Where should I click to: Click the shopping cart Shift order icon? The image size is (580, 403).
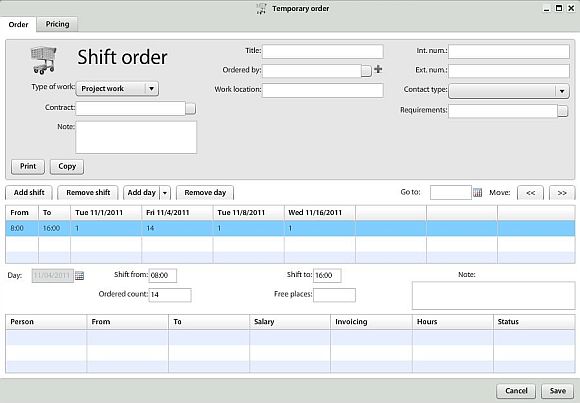click(x=44, y=60)
